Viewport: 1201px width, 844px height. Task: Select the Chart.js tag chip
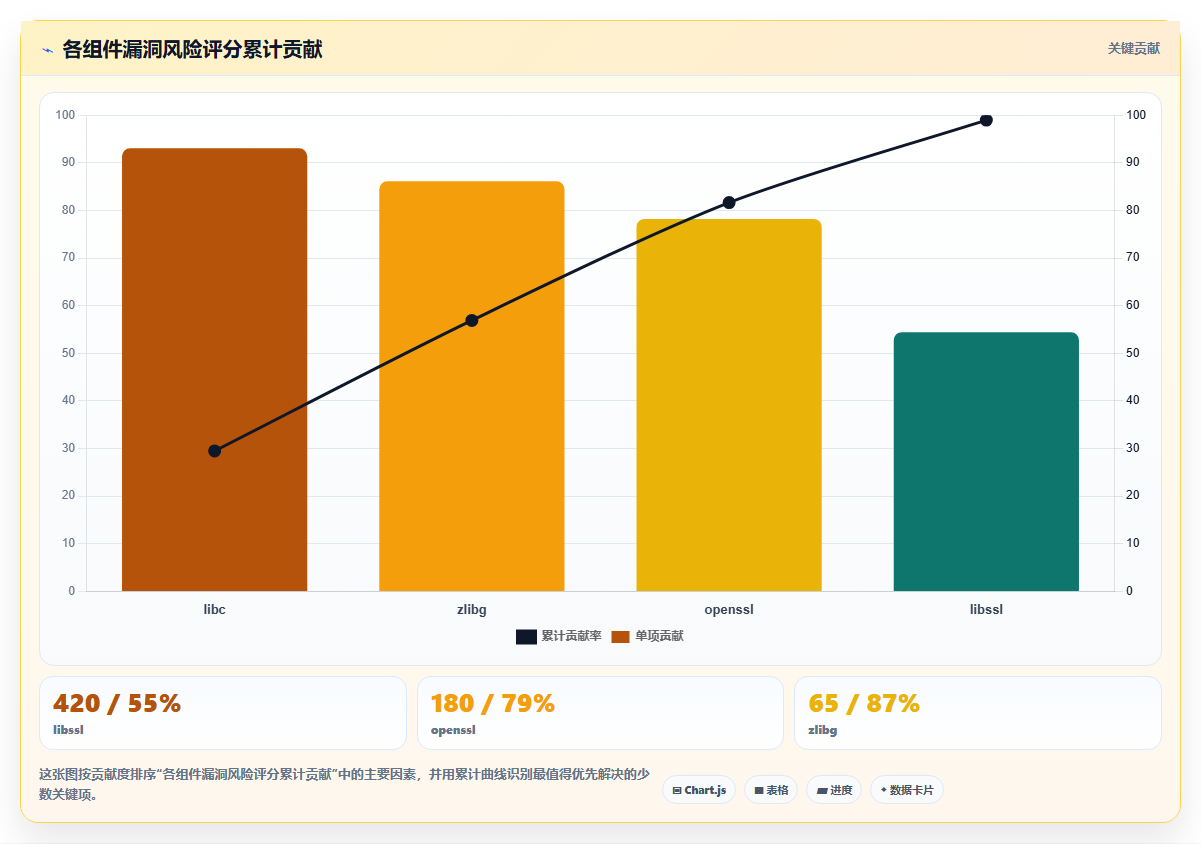click(699, 790)
